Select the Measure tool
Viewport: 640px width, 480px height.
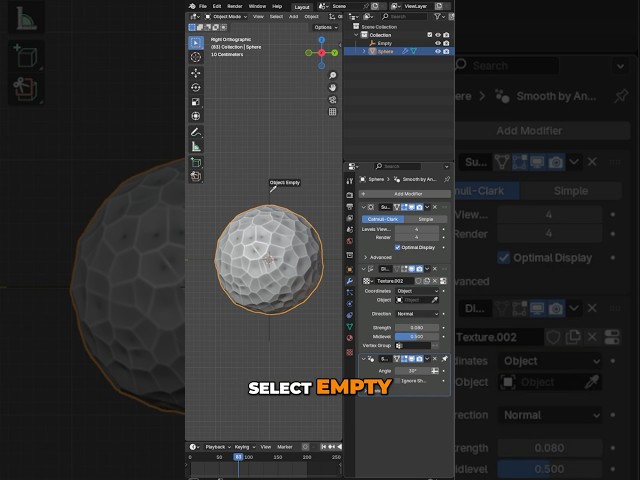coord(196,146)
